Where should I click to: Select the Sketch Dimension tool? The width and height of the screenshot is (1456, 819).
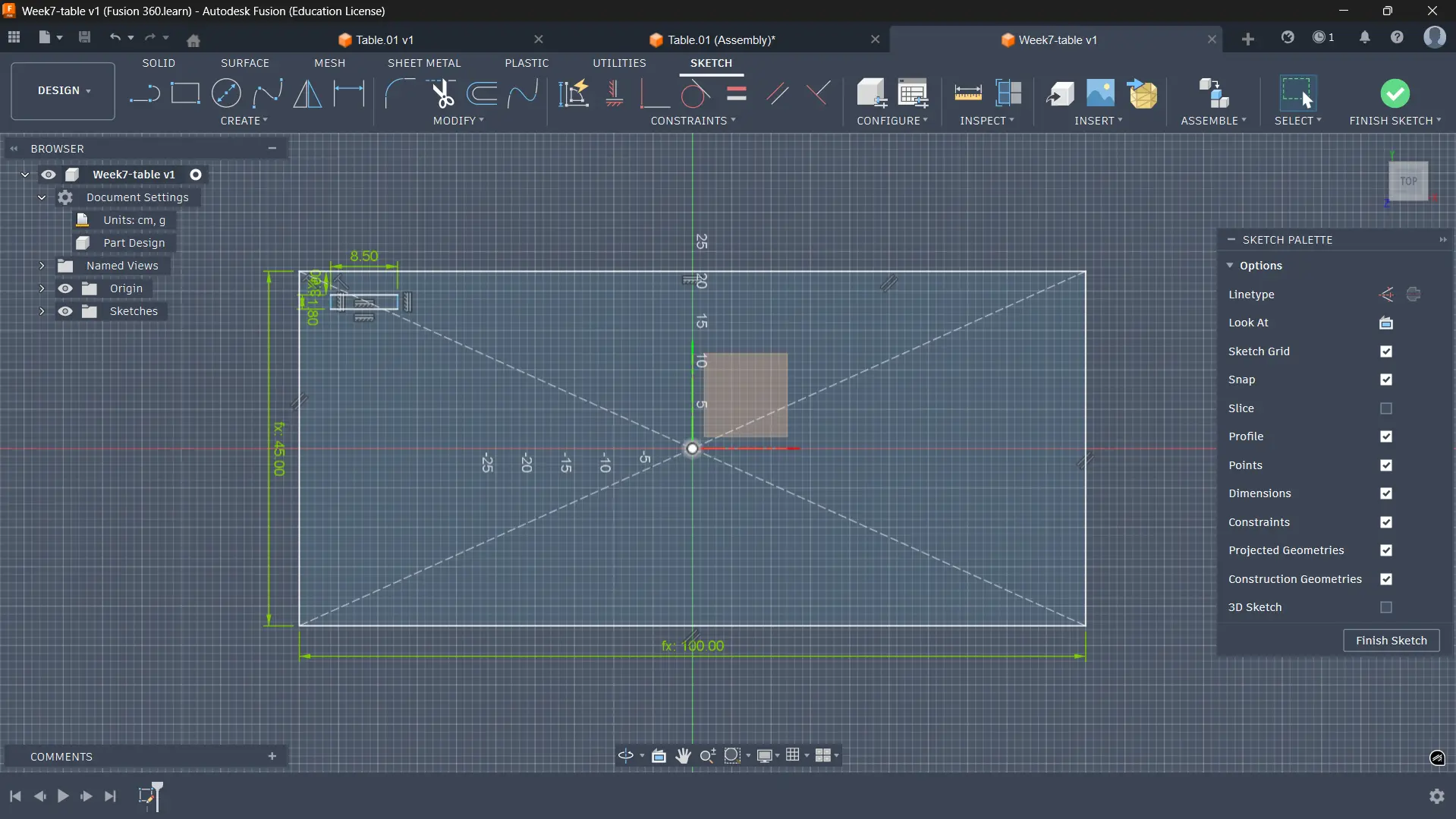pos(349,93)
